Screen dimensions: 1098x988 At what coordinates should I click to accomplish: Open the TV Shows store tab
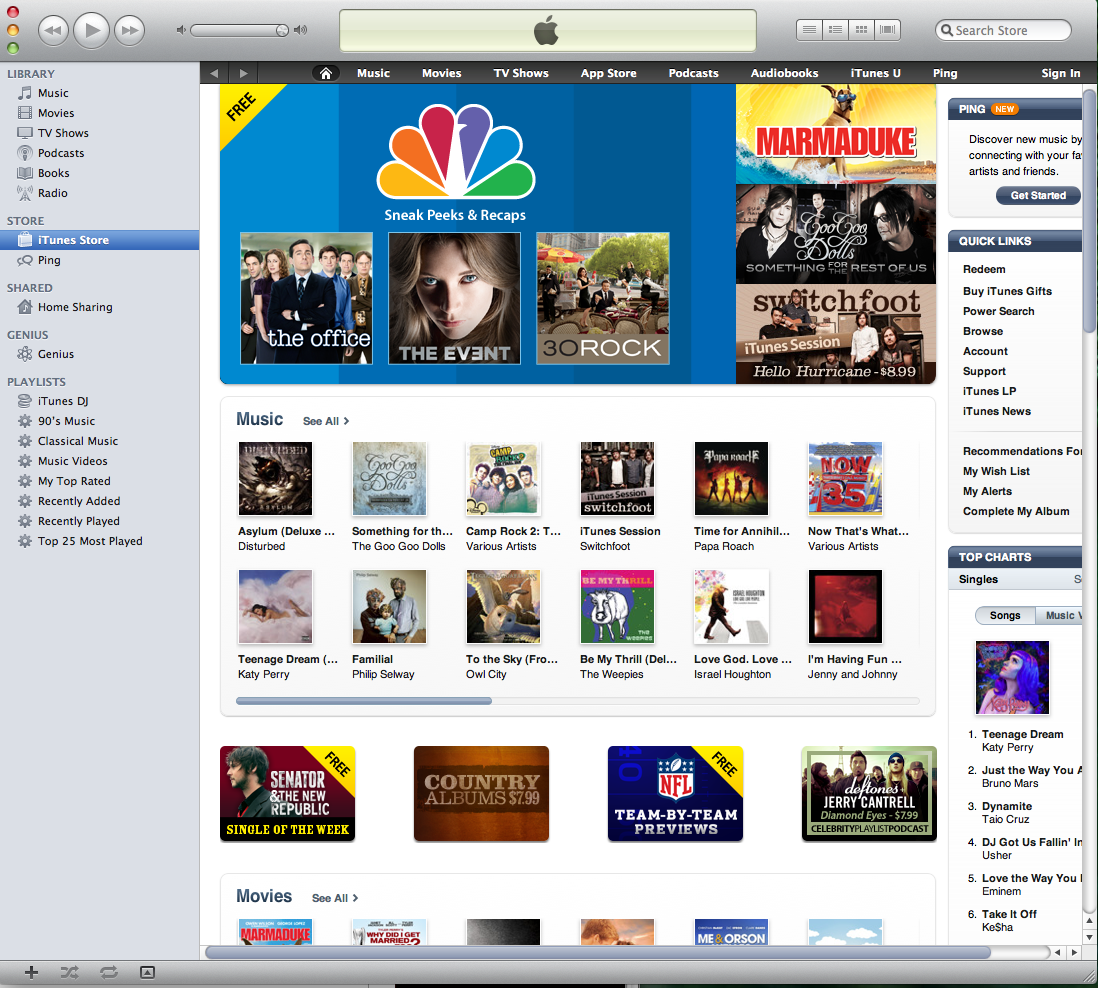[521, 73]
